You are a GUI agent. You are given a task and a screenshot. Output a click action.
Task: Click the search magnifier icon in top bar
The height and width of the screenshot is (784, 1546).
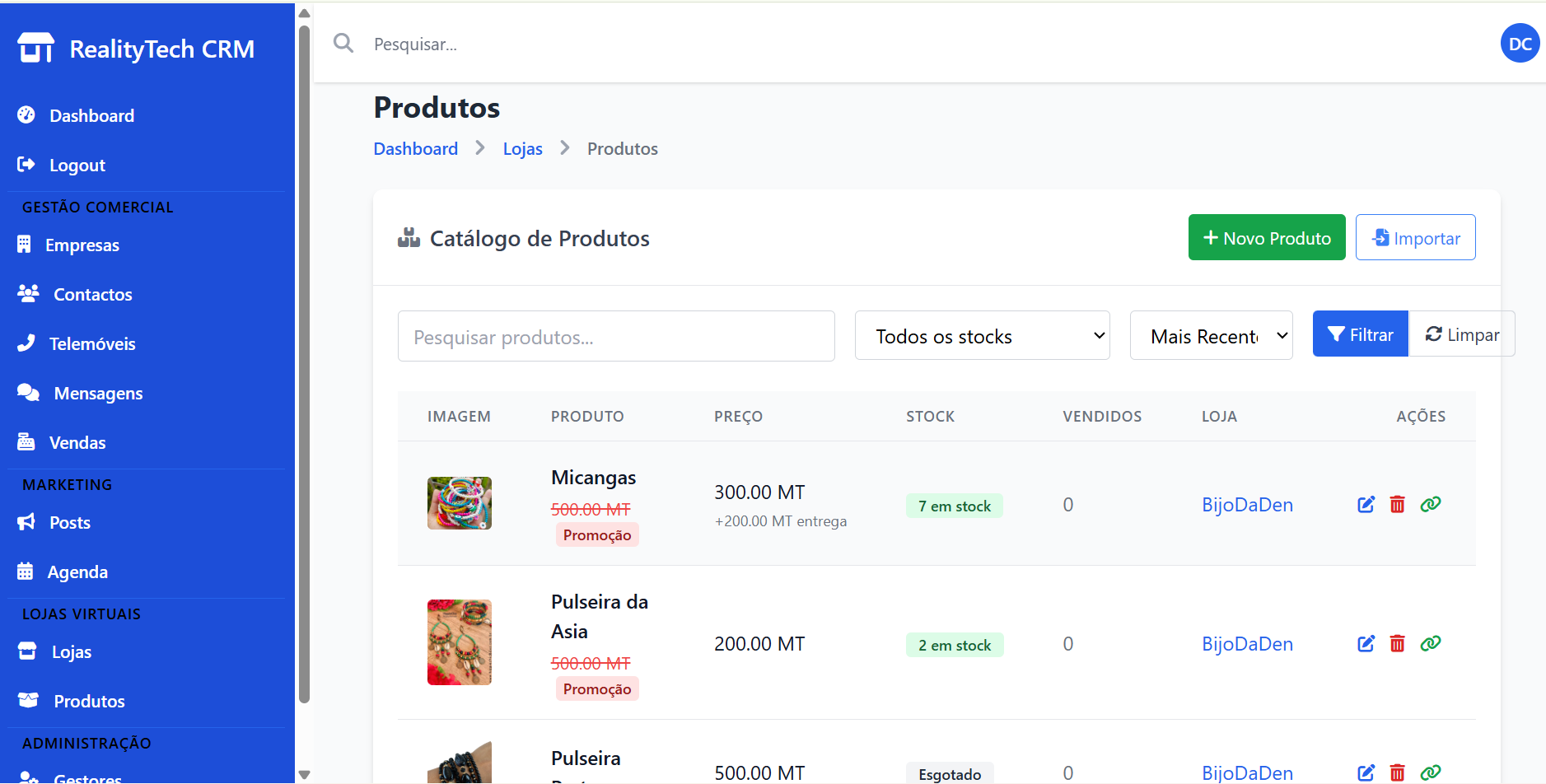343,44
